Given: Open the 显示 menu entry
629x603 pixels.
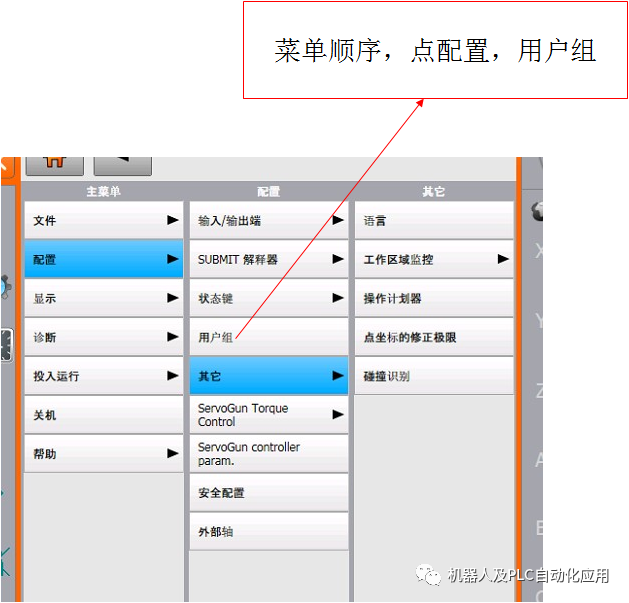Looking at the screenshot, I should [x=103, y=298].
